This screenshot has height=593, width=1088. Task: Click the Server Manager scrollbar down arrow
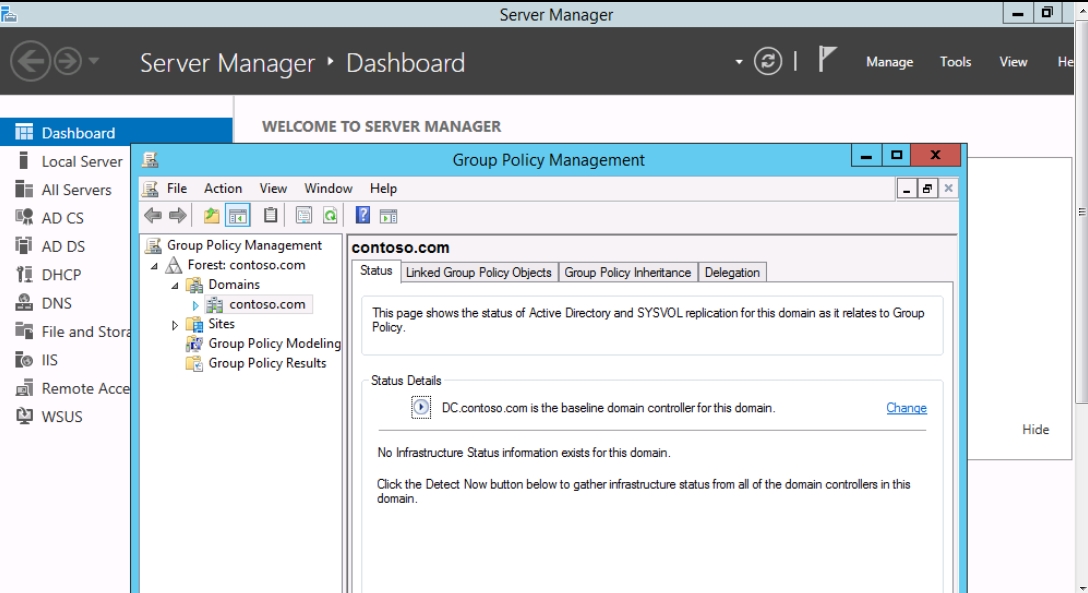click(x=1082, y=588)
